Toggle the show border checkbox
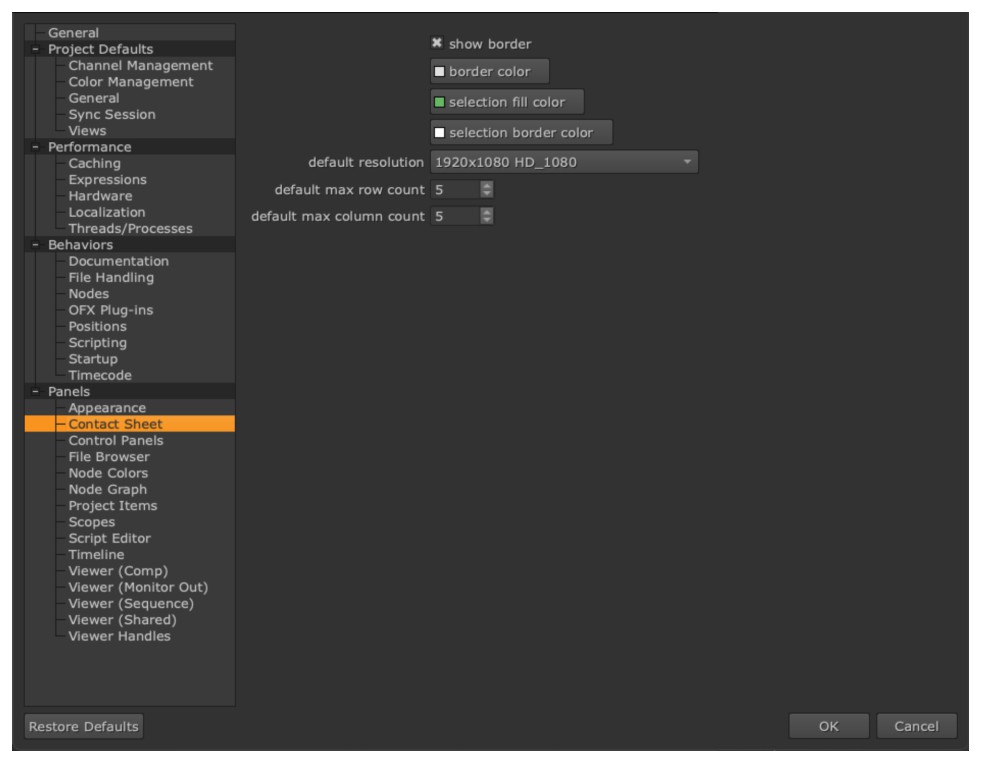 tap(437, 44)
